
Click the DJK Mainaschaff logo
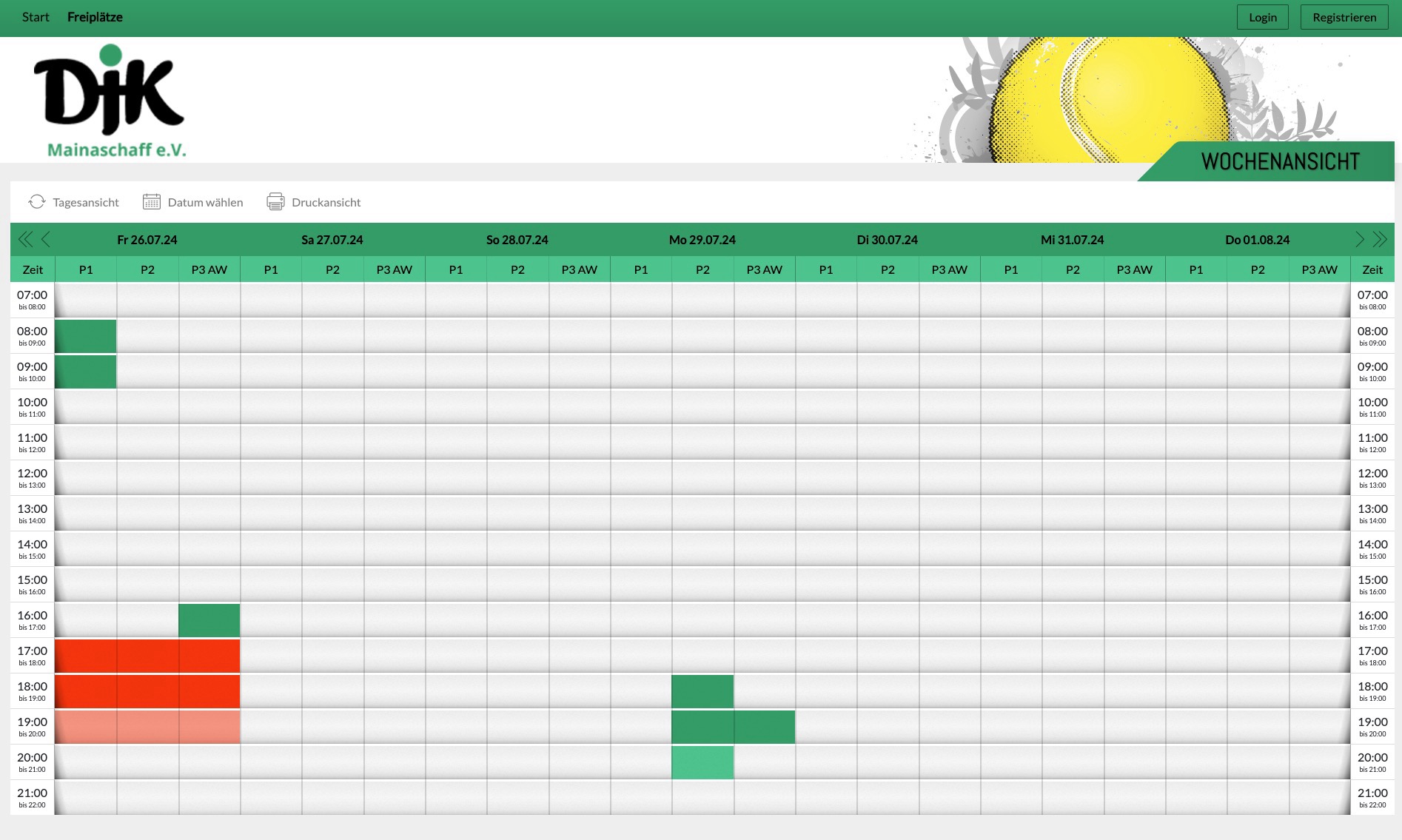tap(110, 101)
